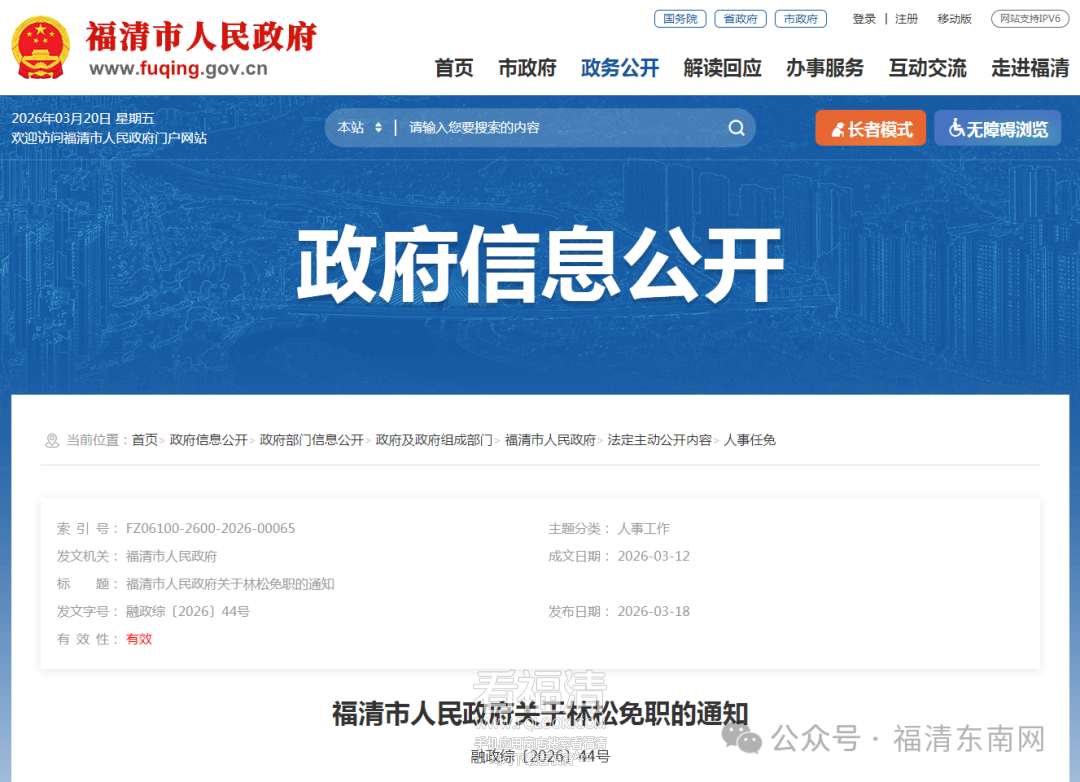
Task: Click the search input field
Action: pos(561,127)
